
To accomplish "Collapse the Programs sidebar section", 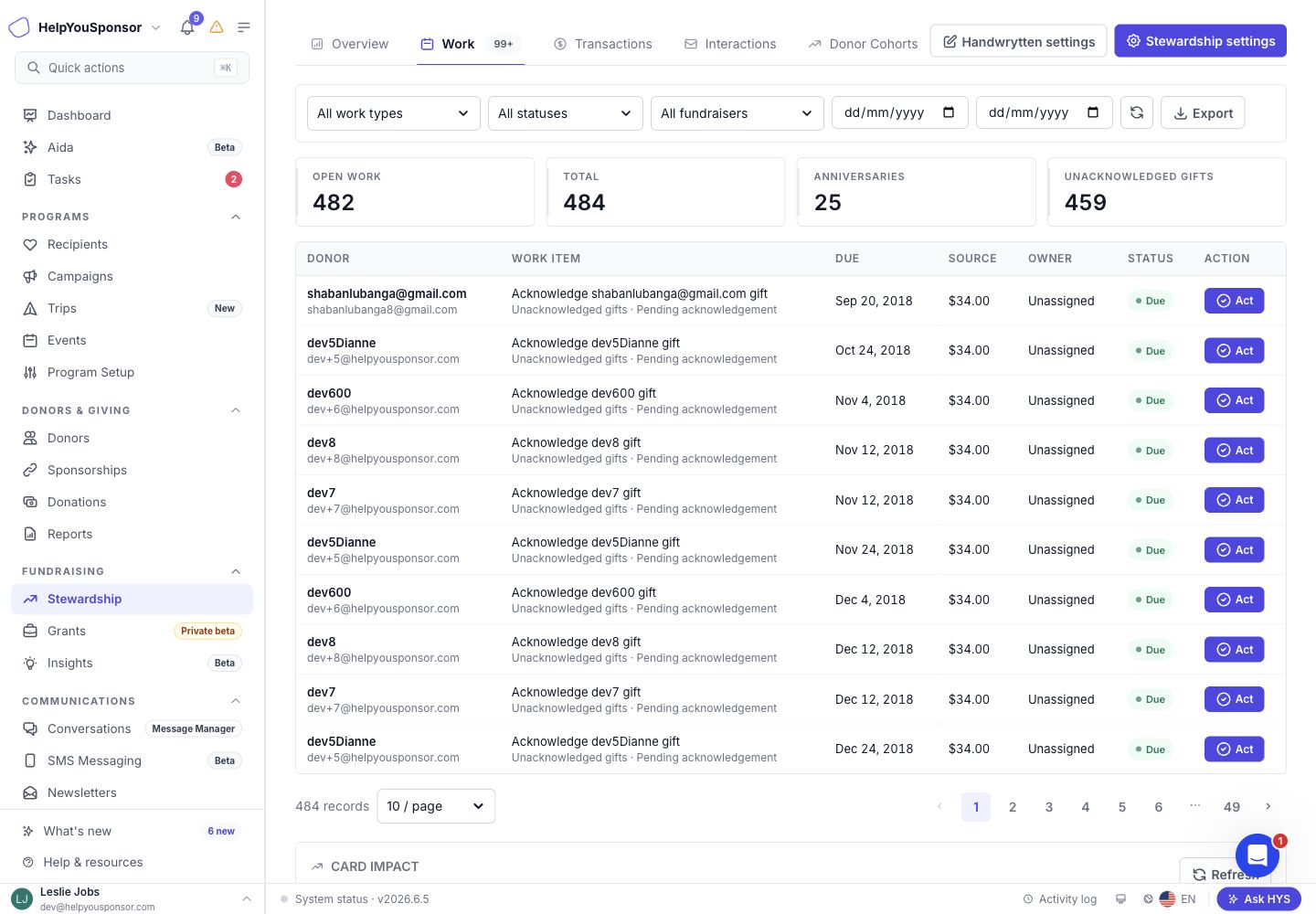I will tap(236, 217).
